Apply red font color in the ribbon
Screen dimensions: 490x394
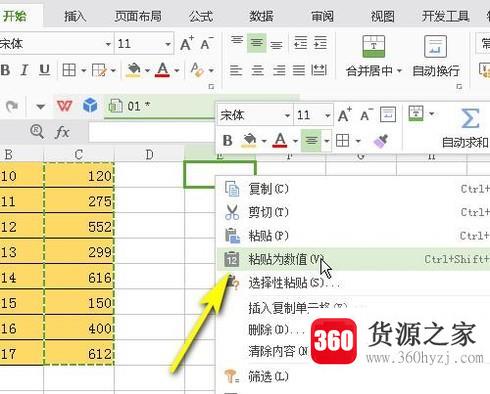tap(163, 70)
